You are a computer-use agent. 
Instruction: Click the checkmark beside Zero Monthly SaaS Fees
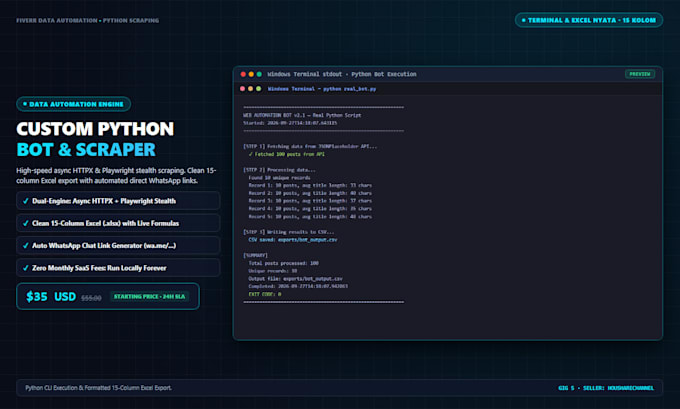click(26, 268)
